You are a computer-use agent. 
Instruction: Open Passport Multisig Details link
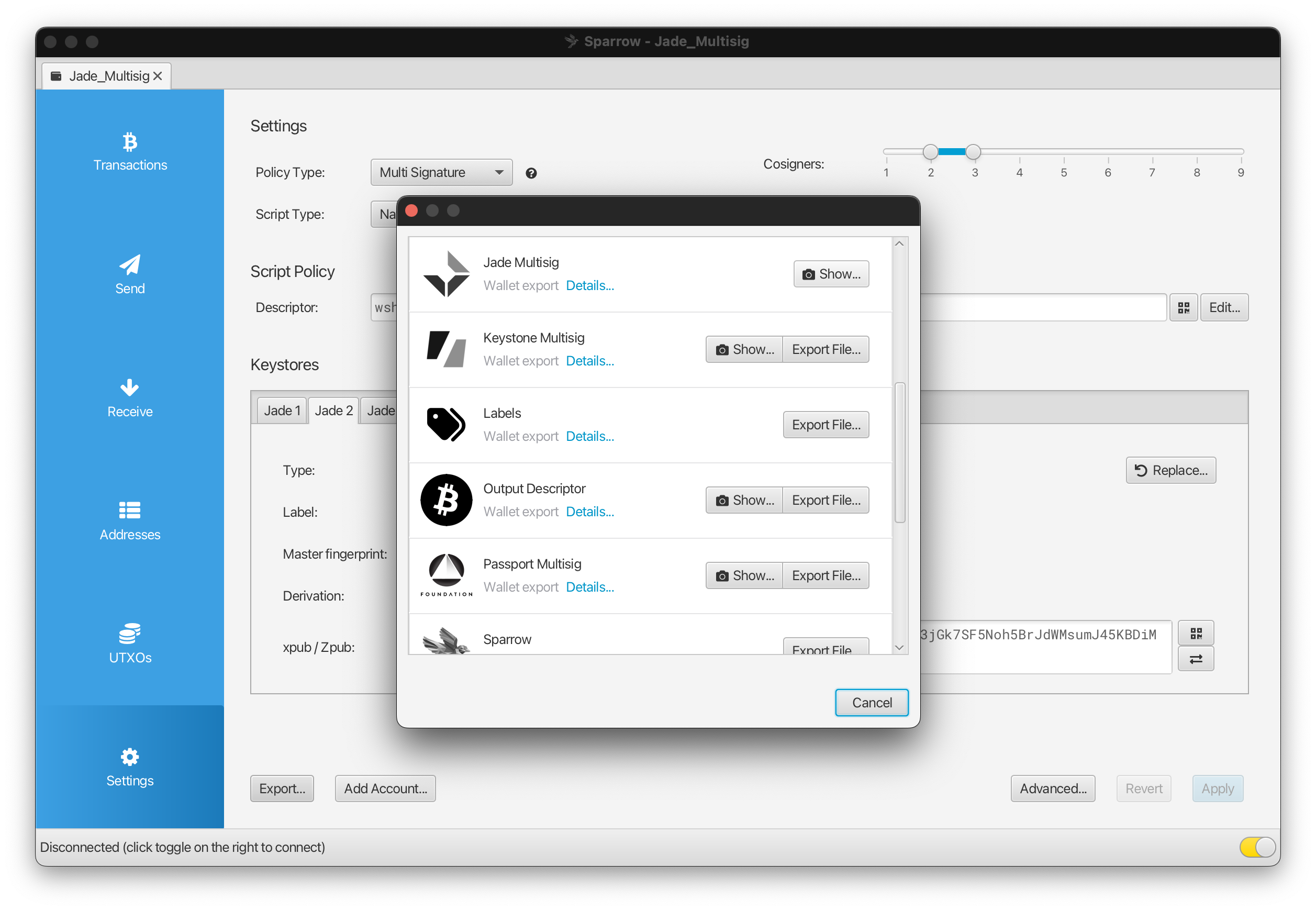click(590, 587)
